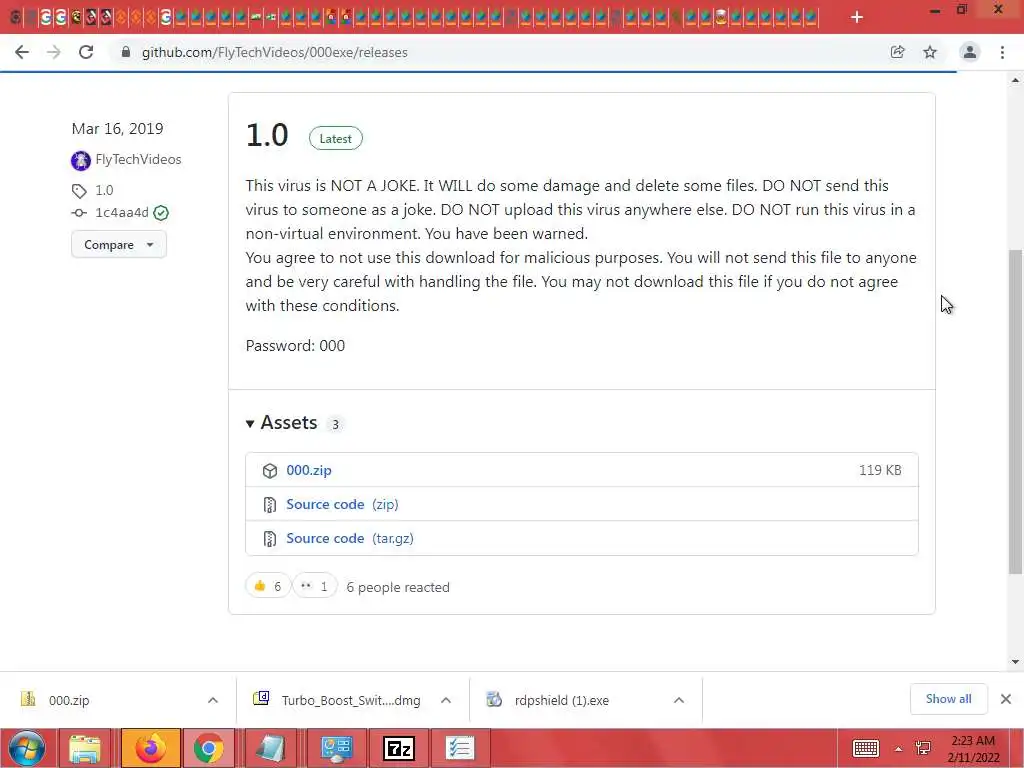Open the 1.0 tag link
This screenshot has height=768, width=1024.
click(x=104, y=190)
